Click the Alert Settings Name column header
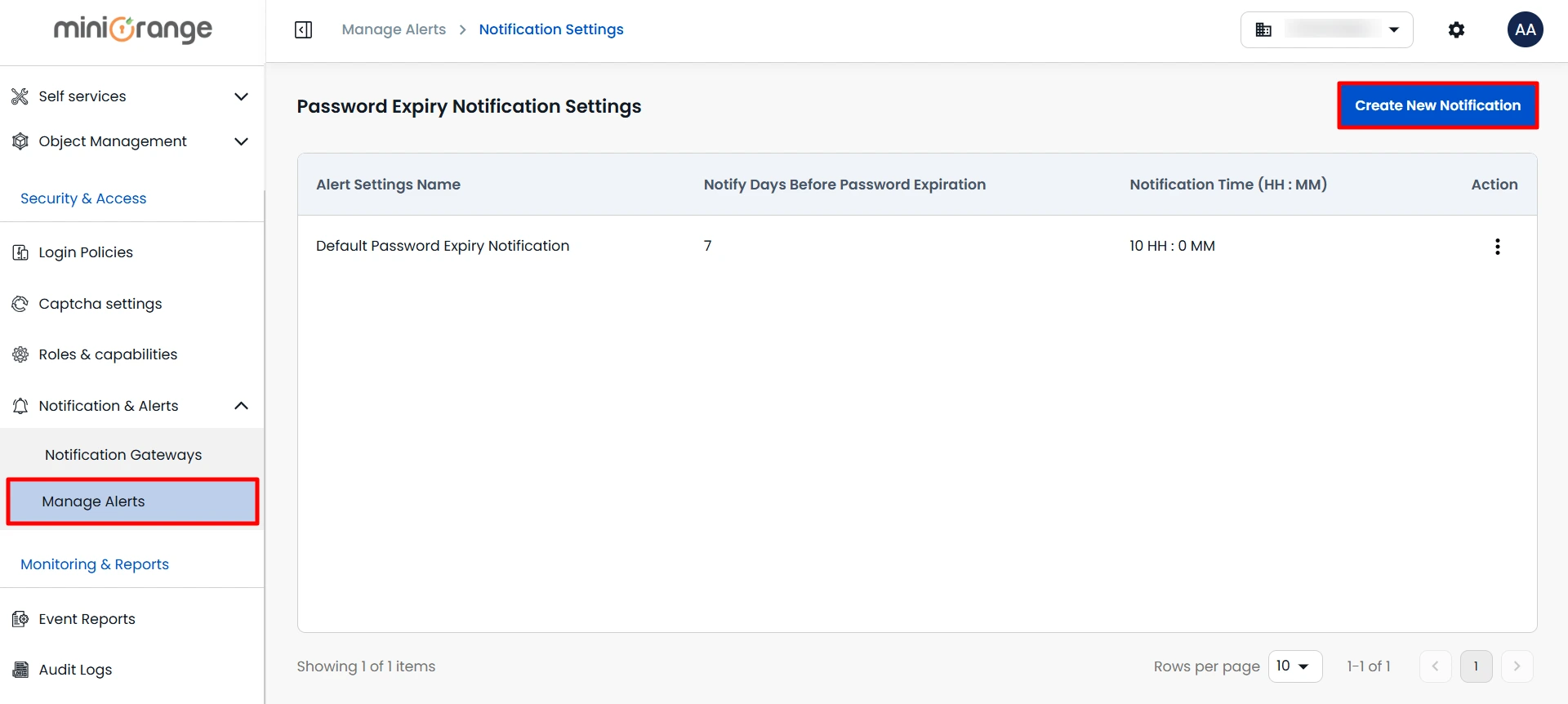Screen dimensions: 1568x704 click(388, 185)
